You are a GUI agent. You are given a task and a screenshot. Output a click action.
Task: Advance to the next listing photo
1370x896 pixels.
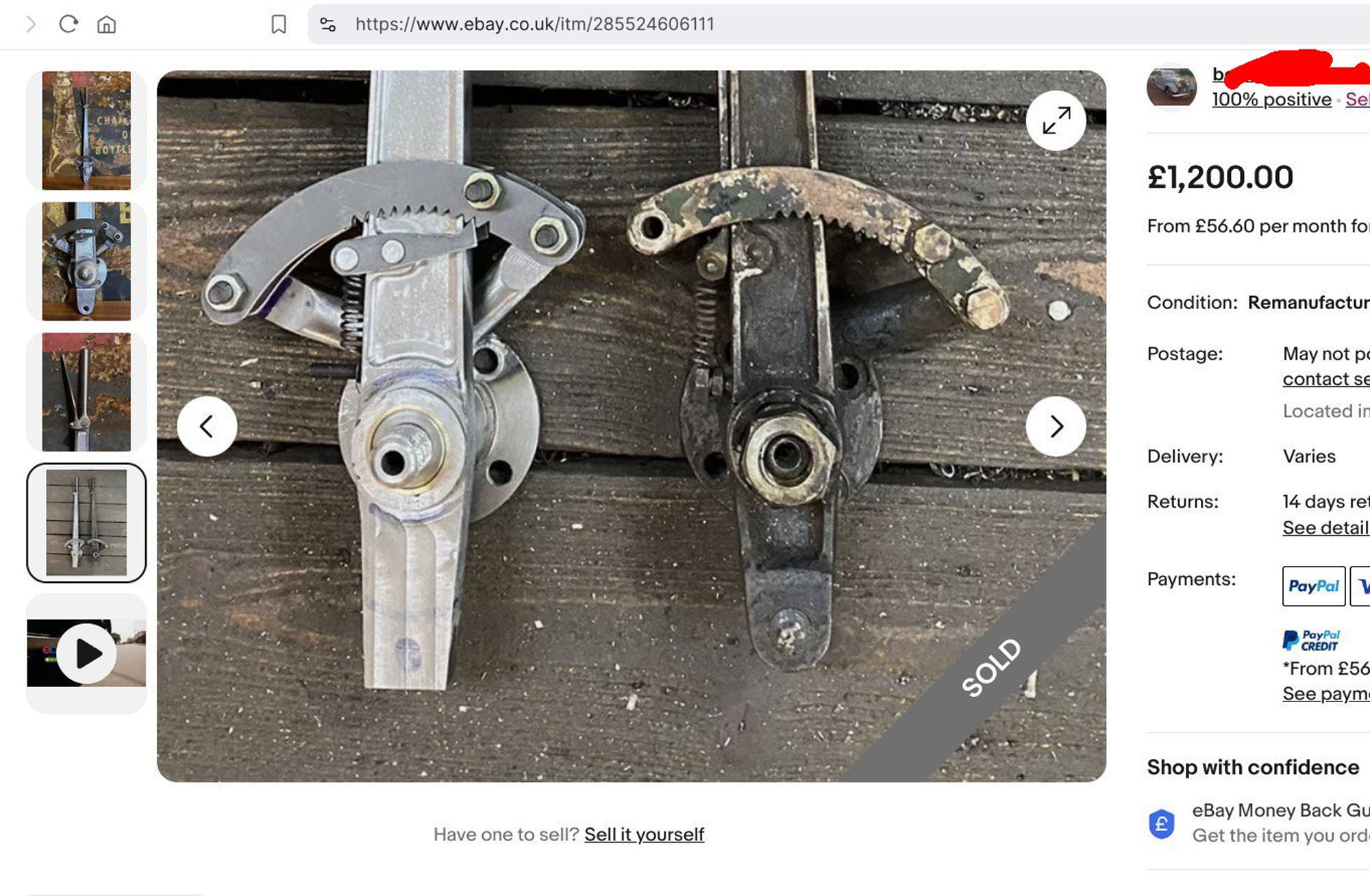pos(1056,426)
